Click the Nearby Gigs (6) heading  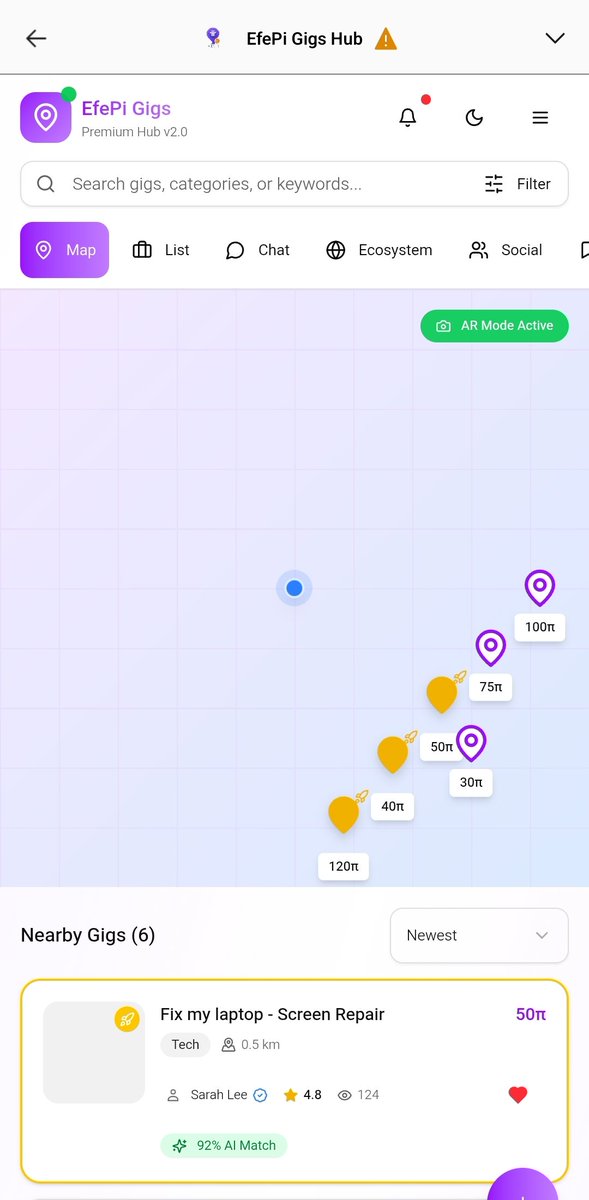click(88, 936)
